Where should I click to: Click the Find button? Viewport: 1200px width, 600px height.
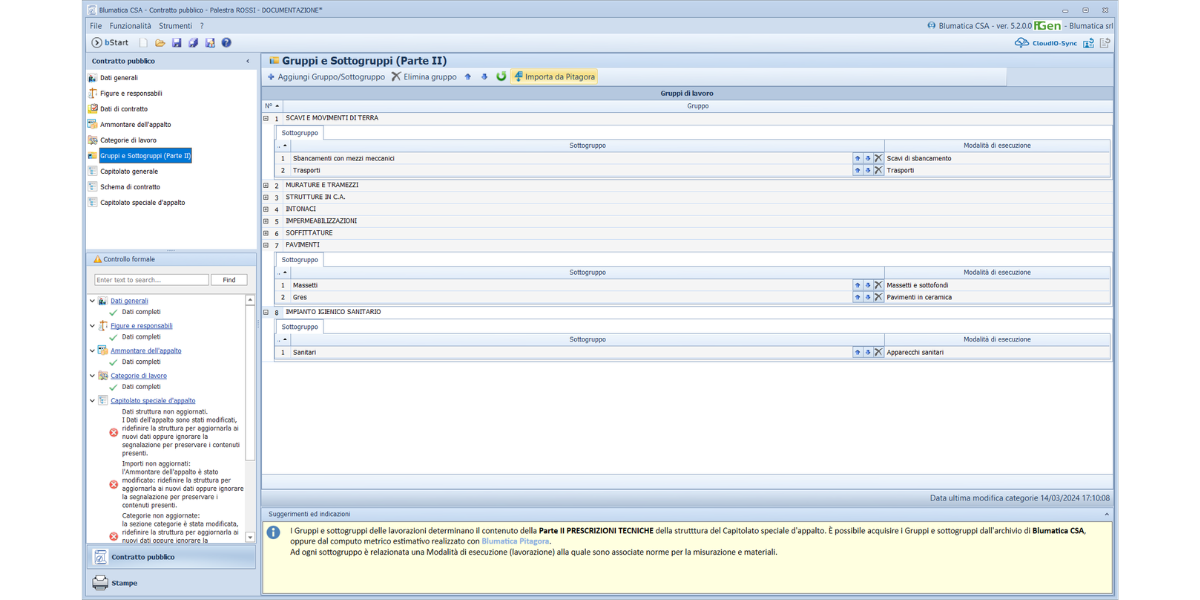(x=229, y=280)
